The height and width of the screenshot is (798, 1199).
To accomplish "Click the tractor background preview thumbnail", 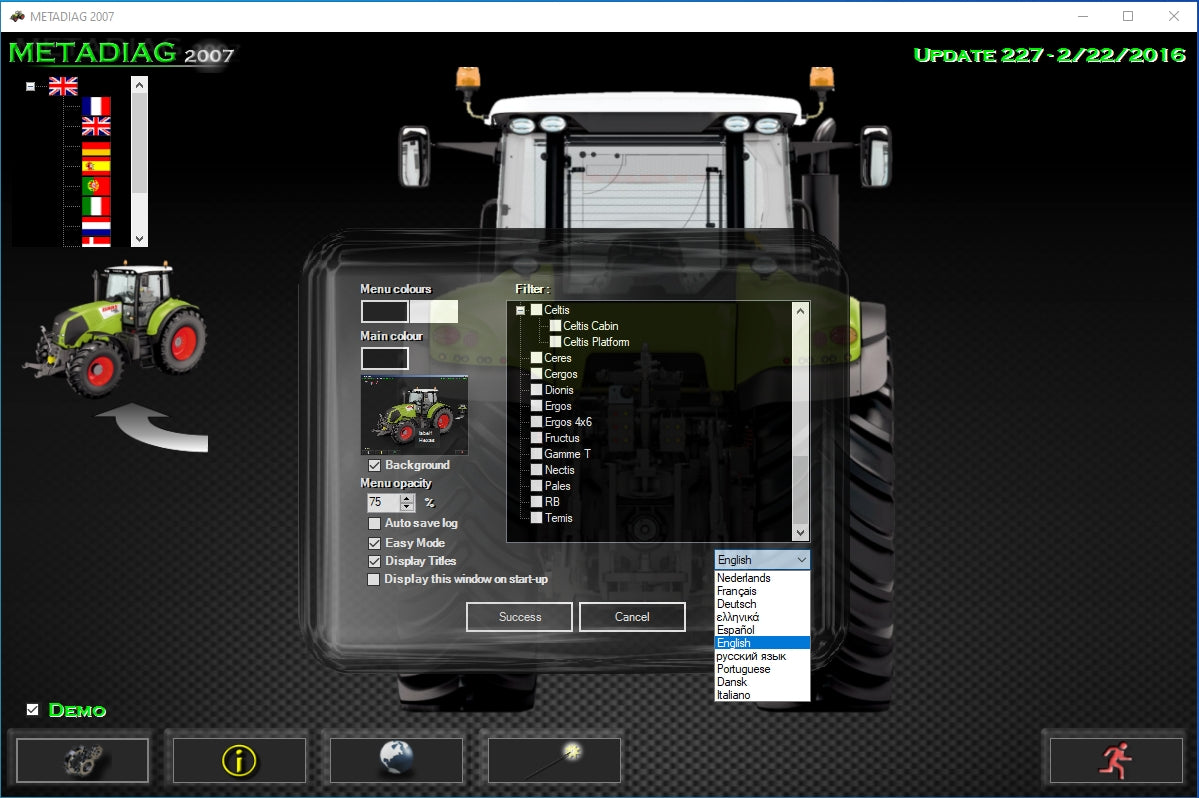I will pyautogui.click(x=414, y=415).
